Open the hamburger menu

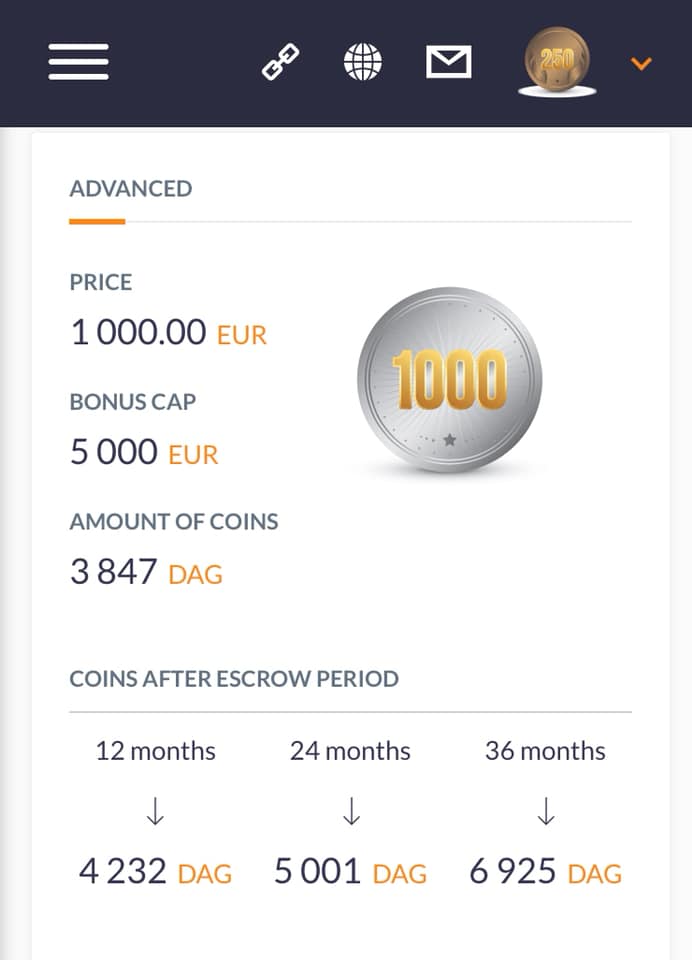coord(78,62)
